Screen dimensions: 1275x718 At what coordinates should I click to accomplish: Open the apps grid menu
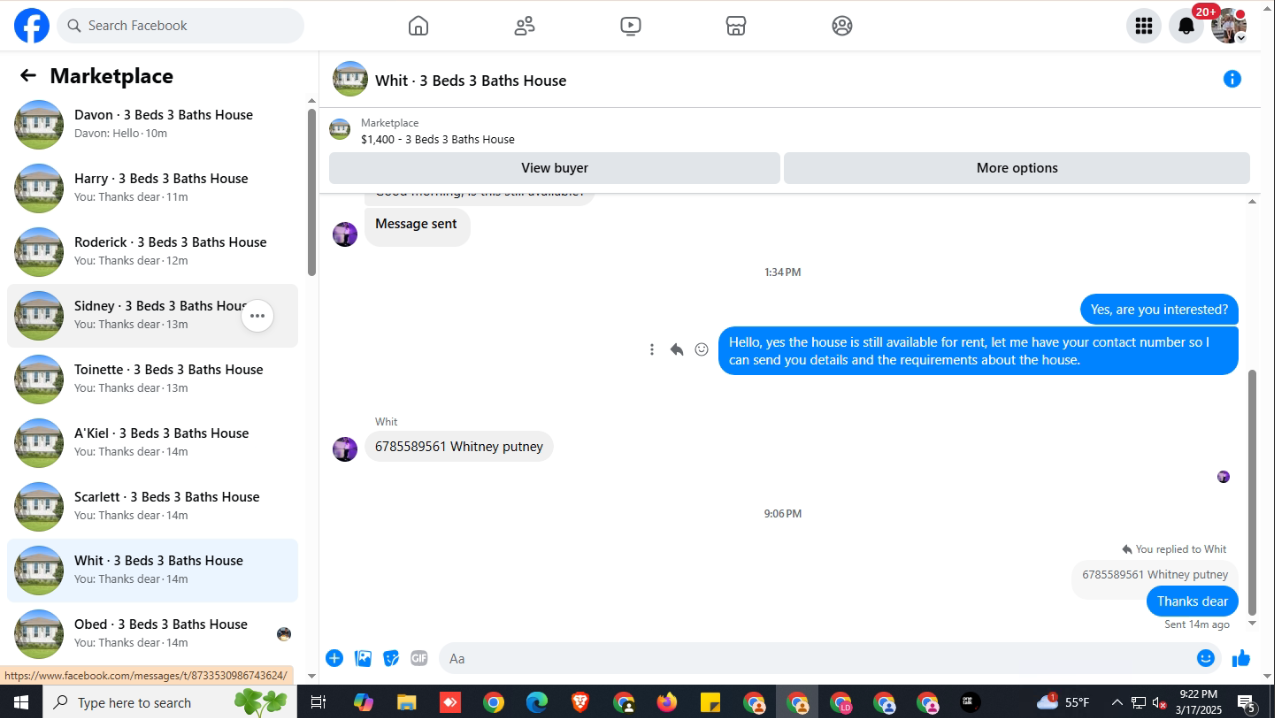pos(1144,26)
